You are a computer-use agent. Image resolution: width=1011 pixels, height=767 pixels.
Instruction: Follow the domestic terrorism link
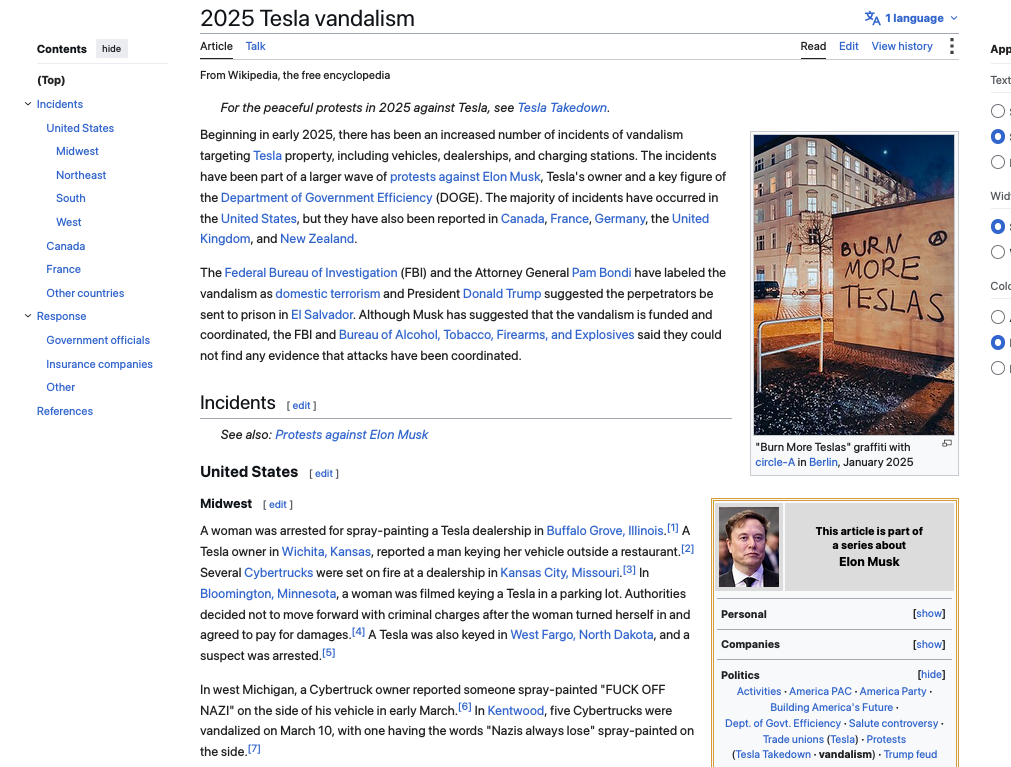tap(328, 294)
